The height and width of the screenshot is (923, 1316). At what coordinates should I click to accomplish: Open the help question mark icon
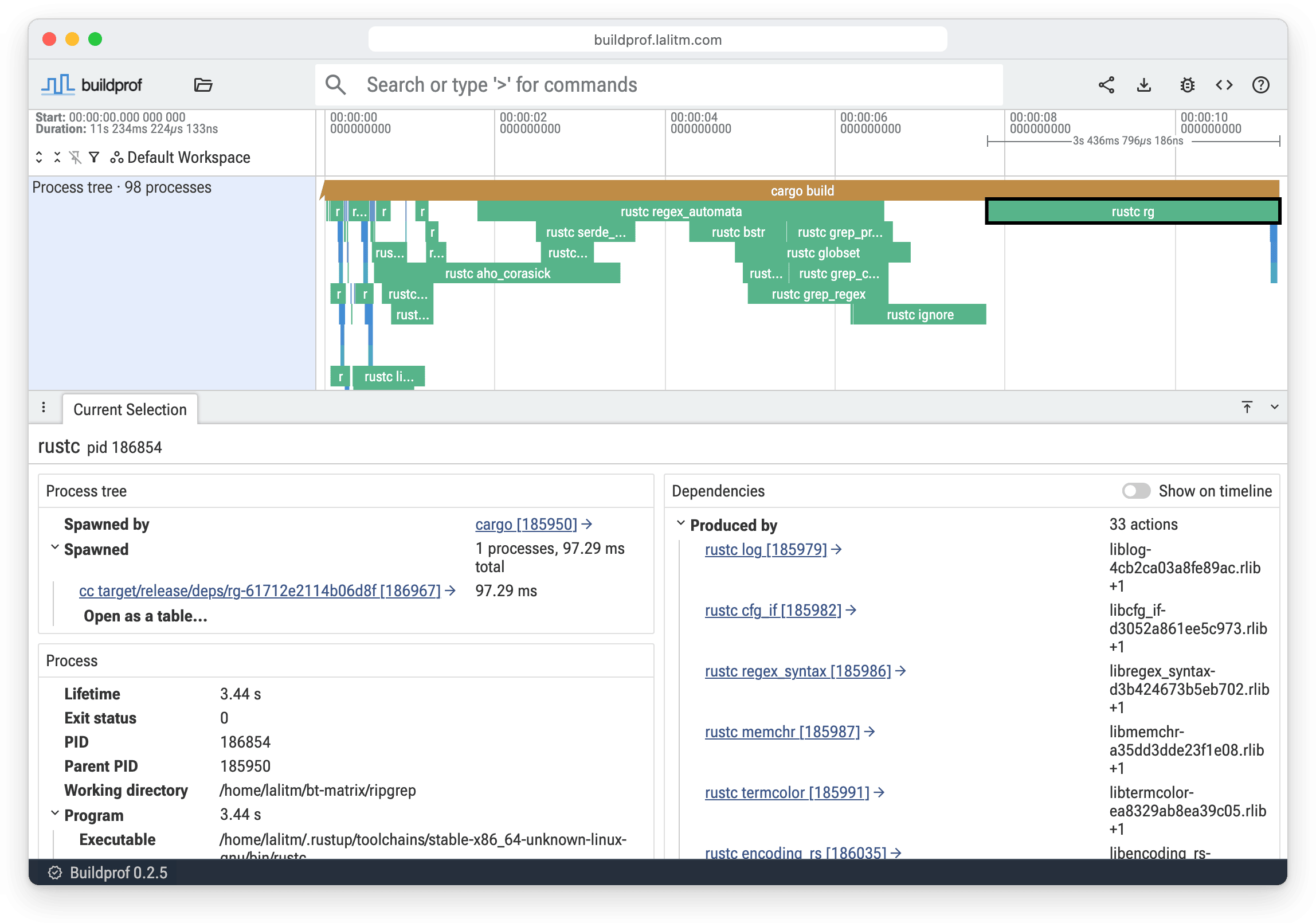(1260, 85)
